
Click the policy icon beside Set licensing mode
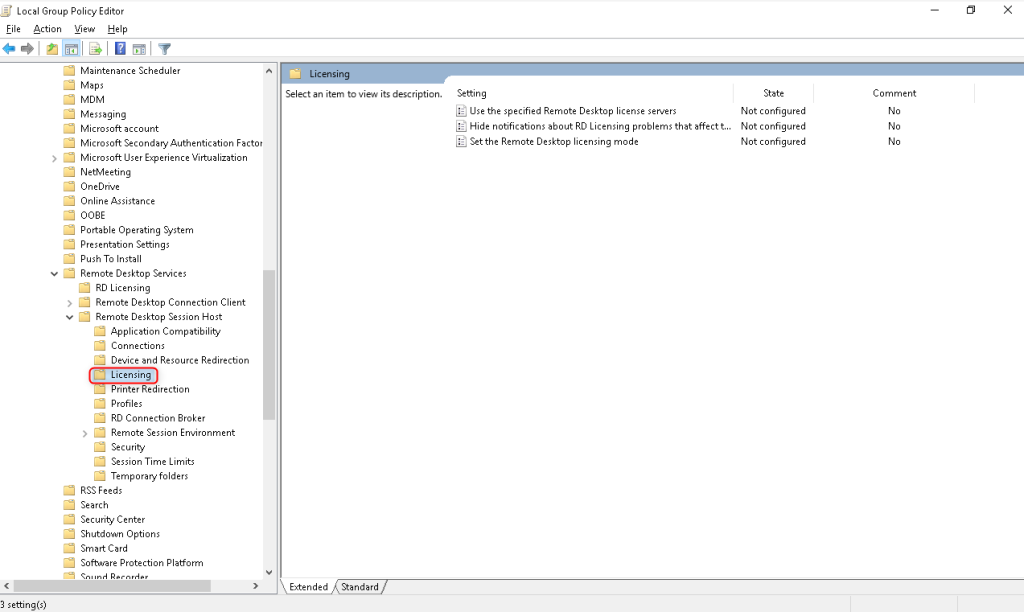[461, 141]
